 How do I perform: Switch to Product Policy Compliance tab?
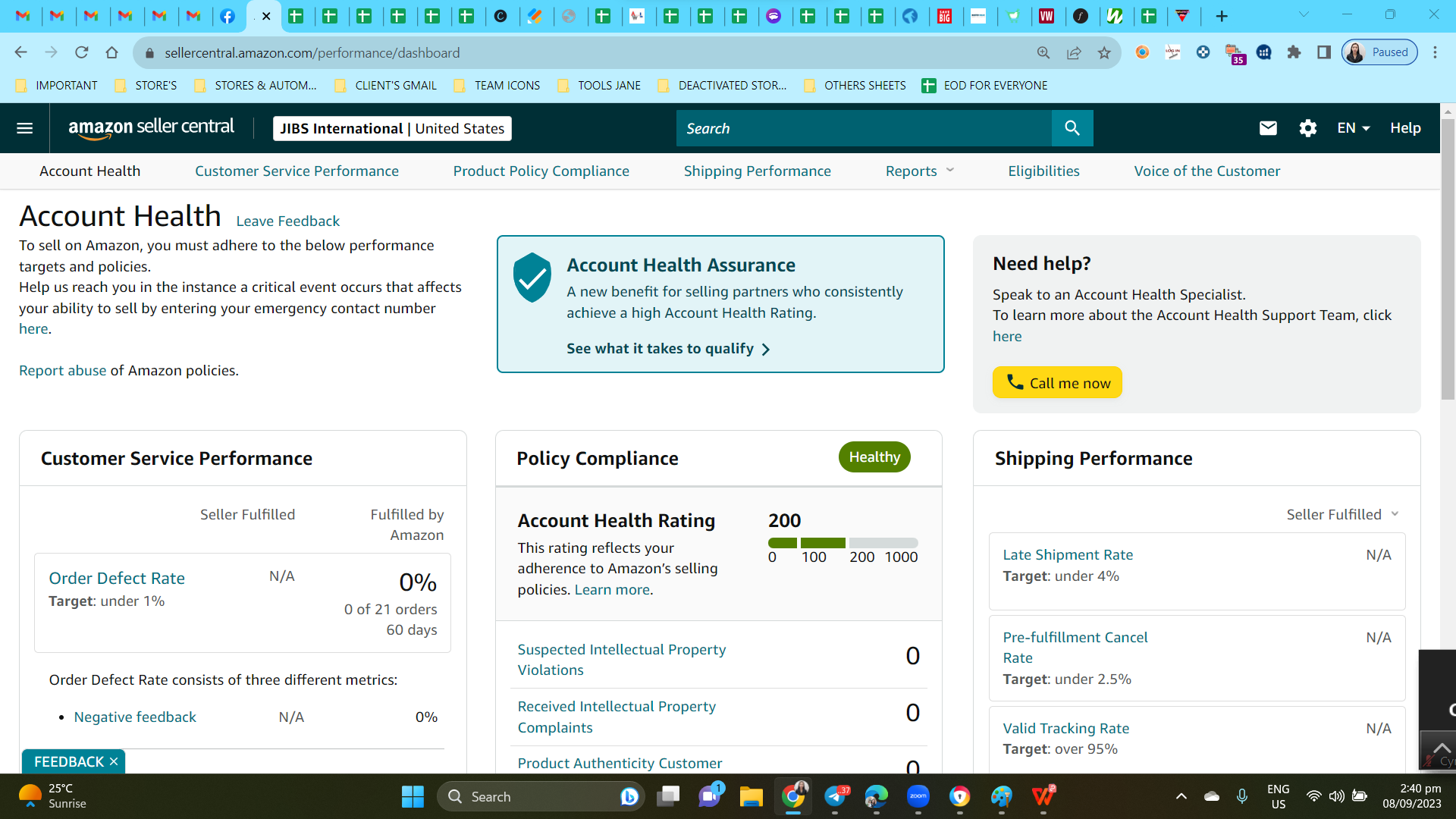541,171
